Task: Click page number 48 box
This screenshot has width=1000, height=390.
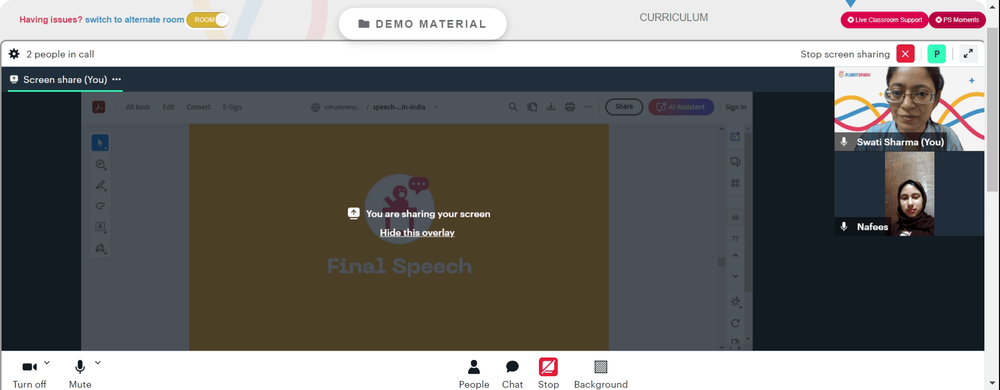Action: (735, 218)
